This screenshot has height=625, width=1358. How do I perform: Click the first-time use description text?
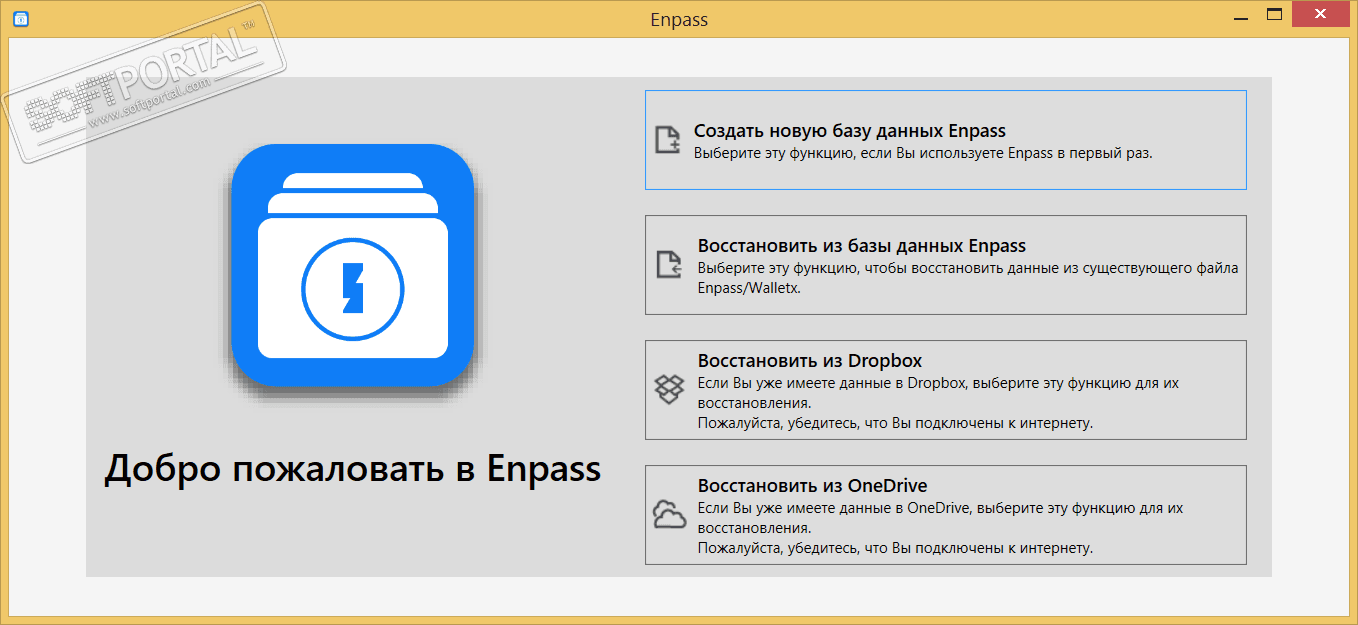(x=923, y=154)
